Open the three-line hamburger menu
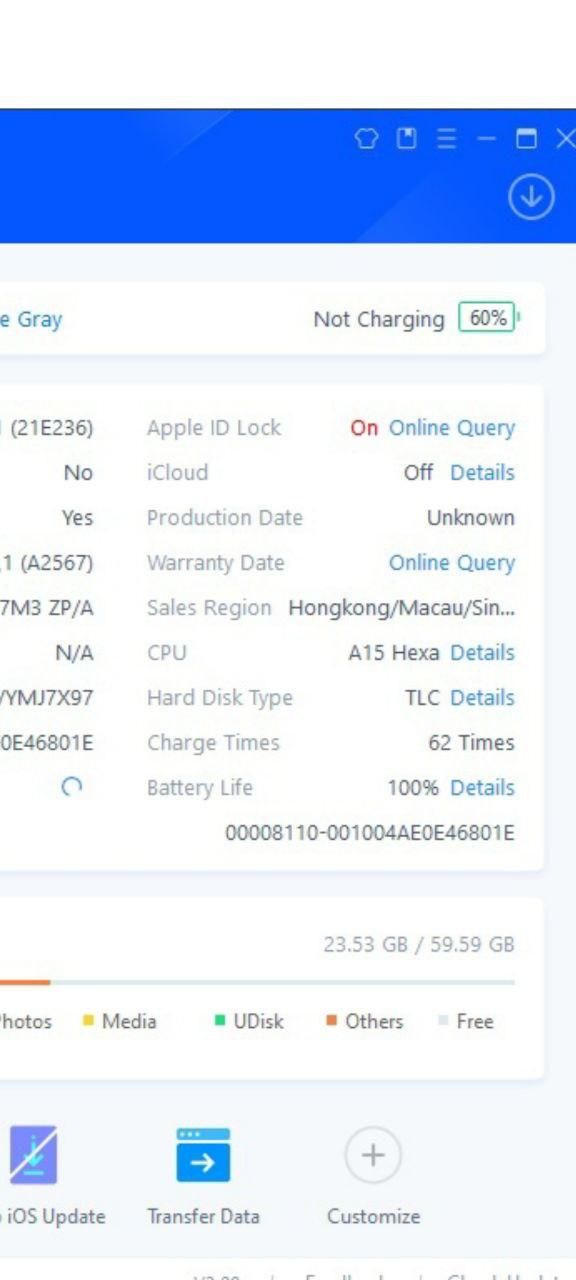576x1280 pixels. point(446,139)
